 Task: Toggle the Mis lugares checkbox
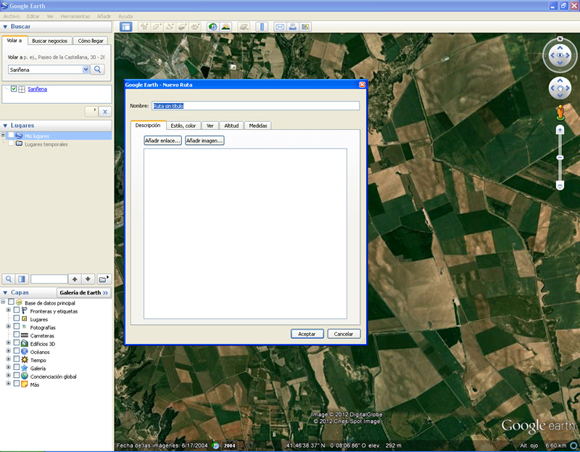[x=11, y=135]
